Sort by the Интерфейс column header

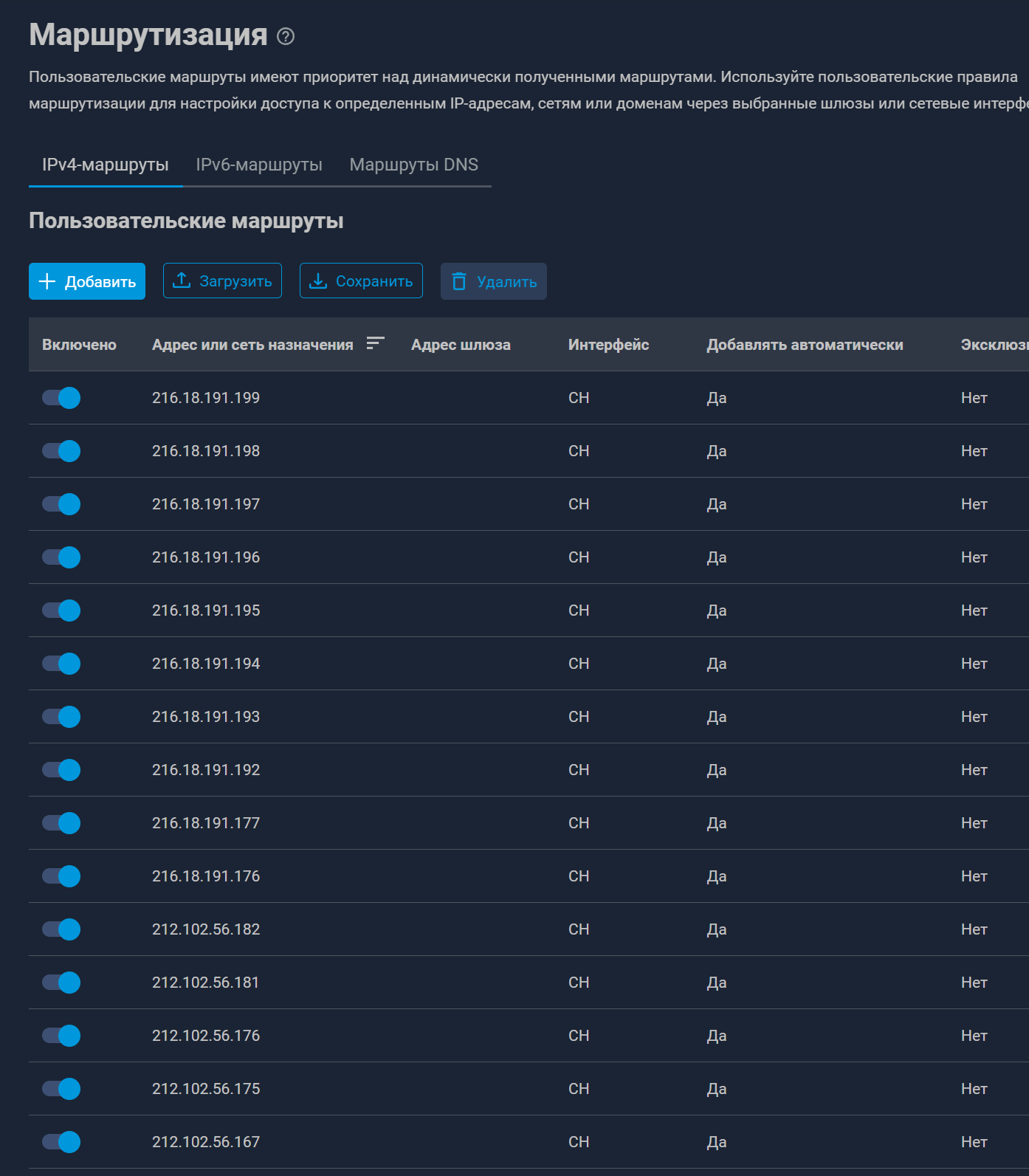pos(608,345)
